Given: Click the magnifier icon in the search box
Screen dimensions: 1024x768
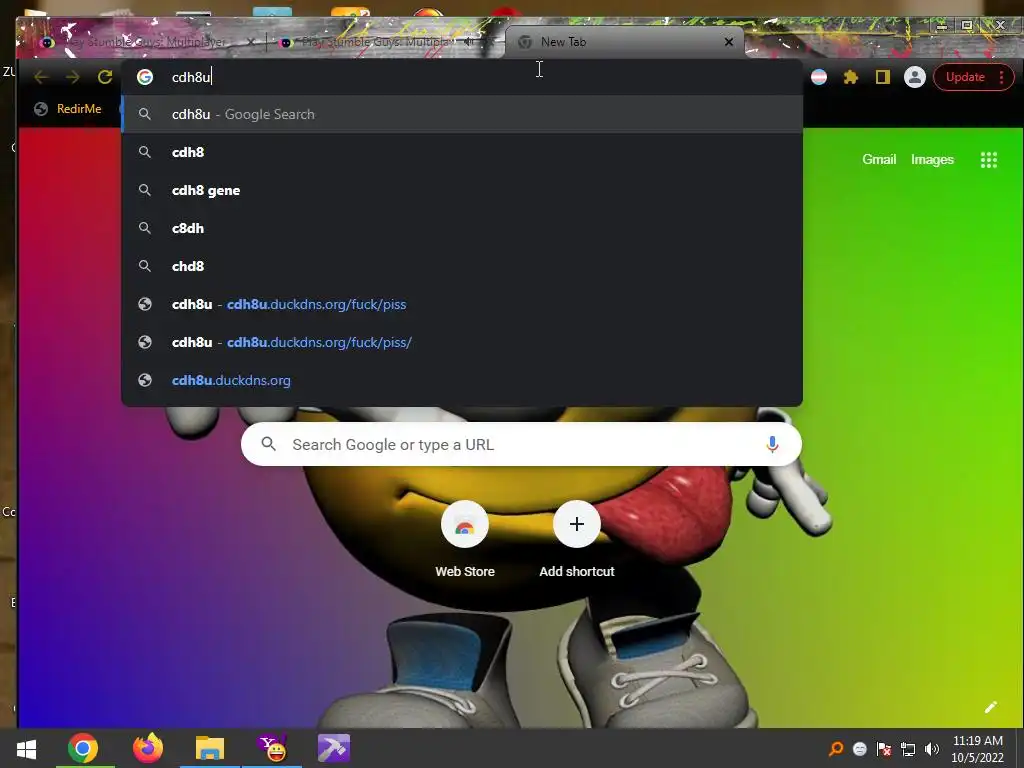Looking at the screenshot, I should pyautogui.click(x=268, y=444).
